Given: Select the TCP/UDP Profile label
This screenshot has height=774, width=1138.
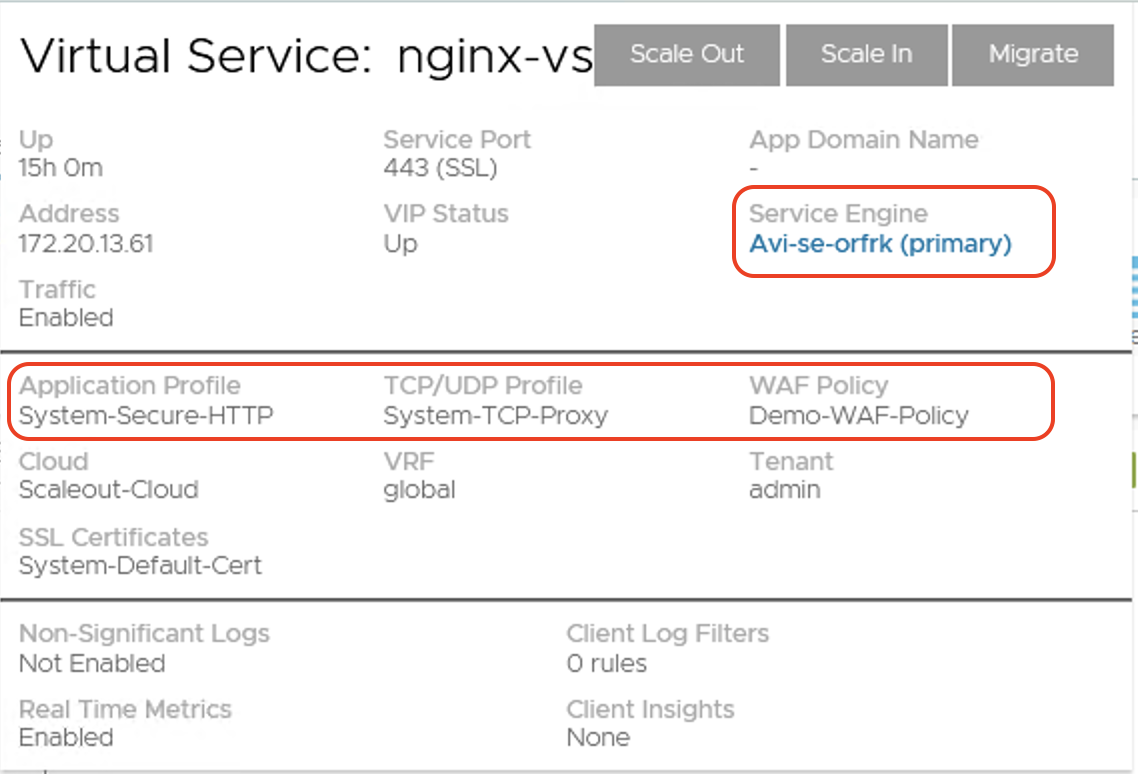Looking at the screenshot, I should [483, 386].
